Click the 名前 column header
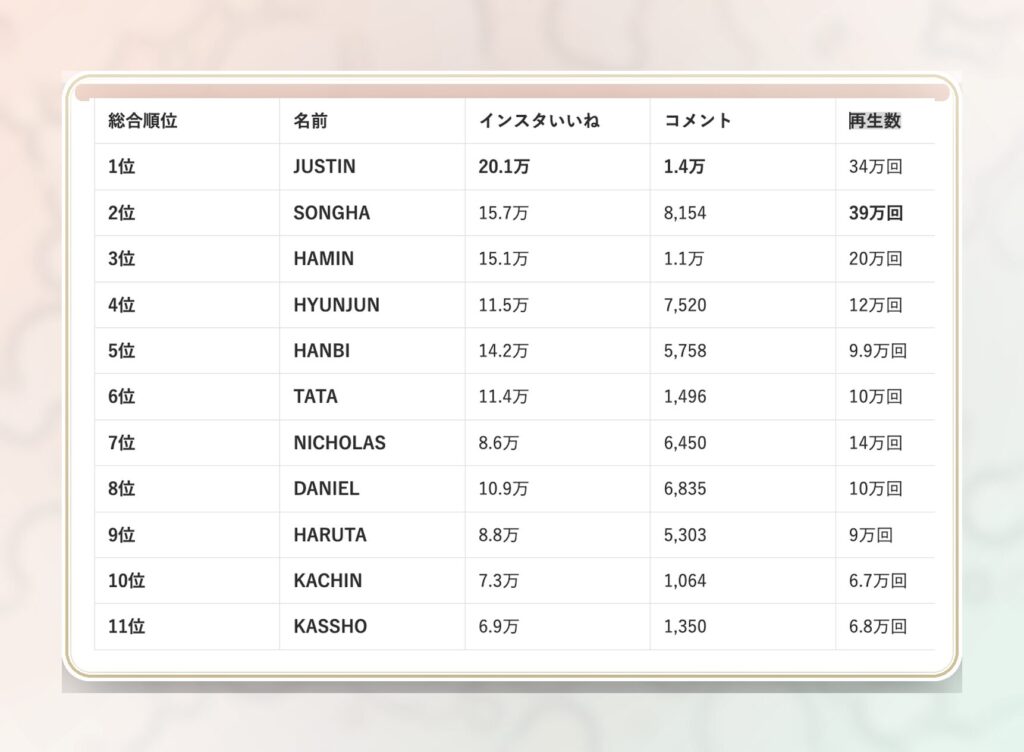Screen dimensions: 1024x752 tap(310, 121)
